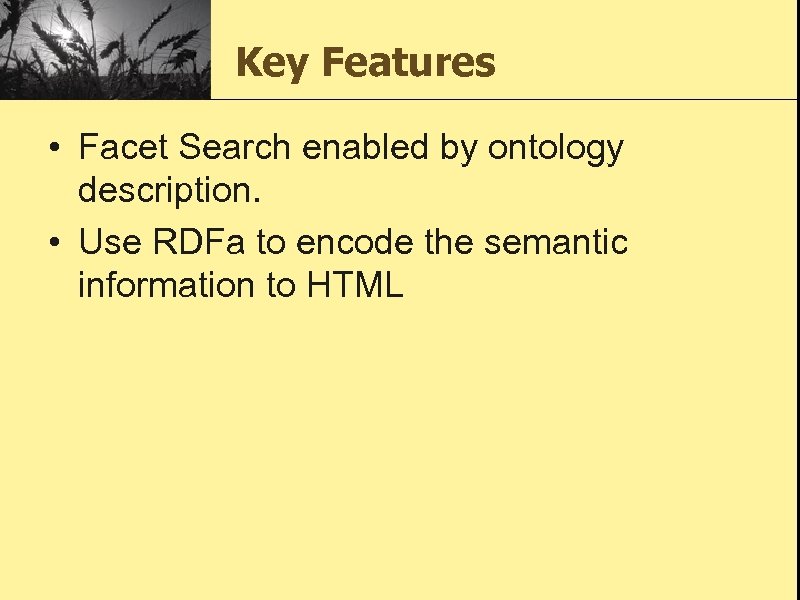Select the word "Features" in the title
The height and width of the screenshot is (600, 800).
409,64
